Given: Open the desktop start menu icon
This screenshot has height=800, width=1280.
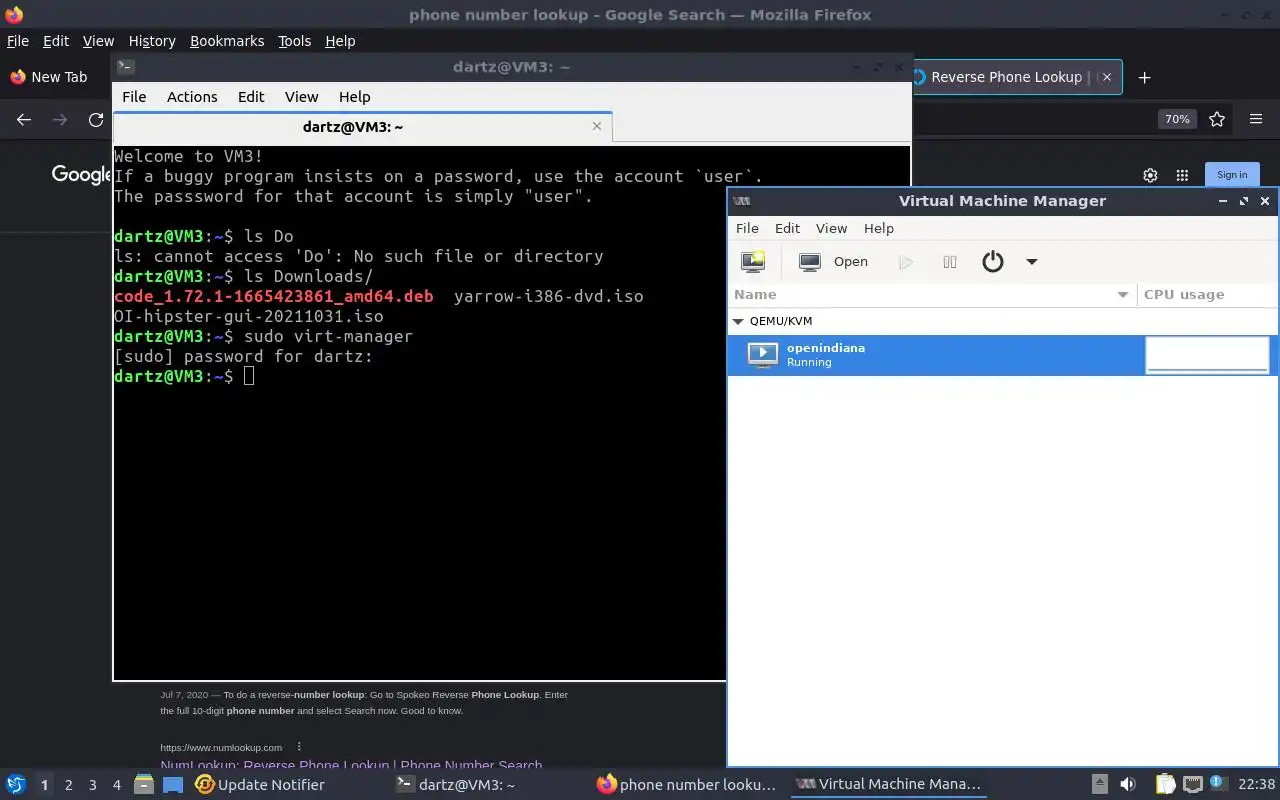Looking at the screenshot, I should pyautogui.click(x=16, y=785).
